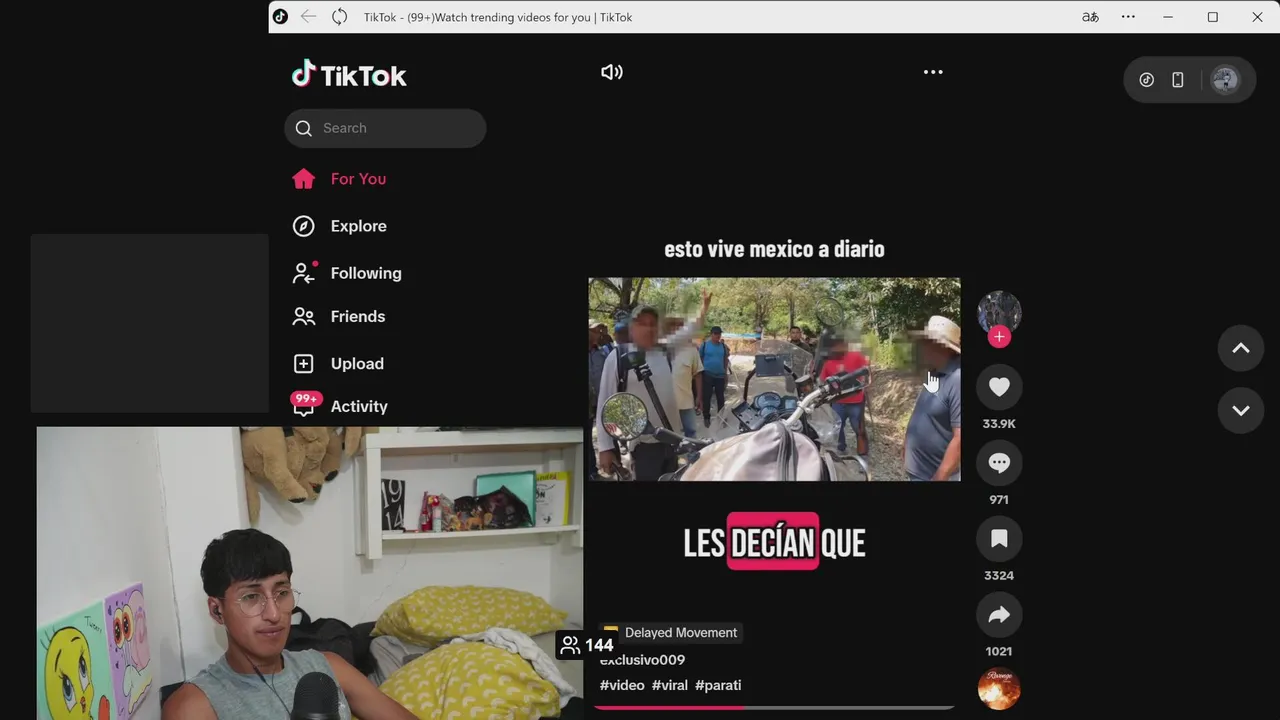Open the #video hashtag
This screenshot has height=720, width=1280.
pos(622,685)
